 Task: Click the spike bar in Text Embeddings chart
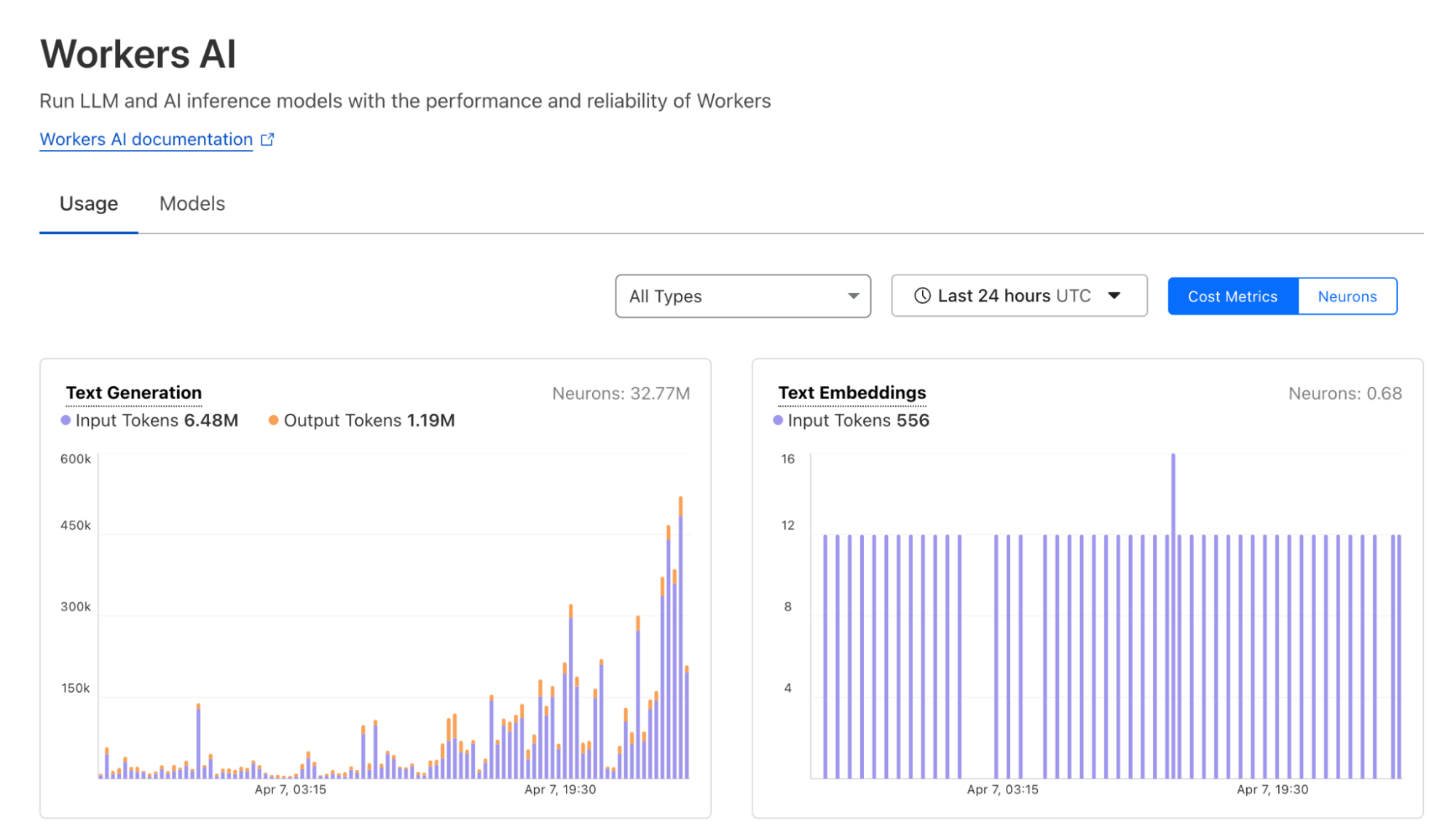pyautogui.click(x=1173, y=615)
